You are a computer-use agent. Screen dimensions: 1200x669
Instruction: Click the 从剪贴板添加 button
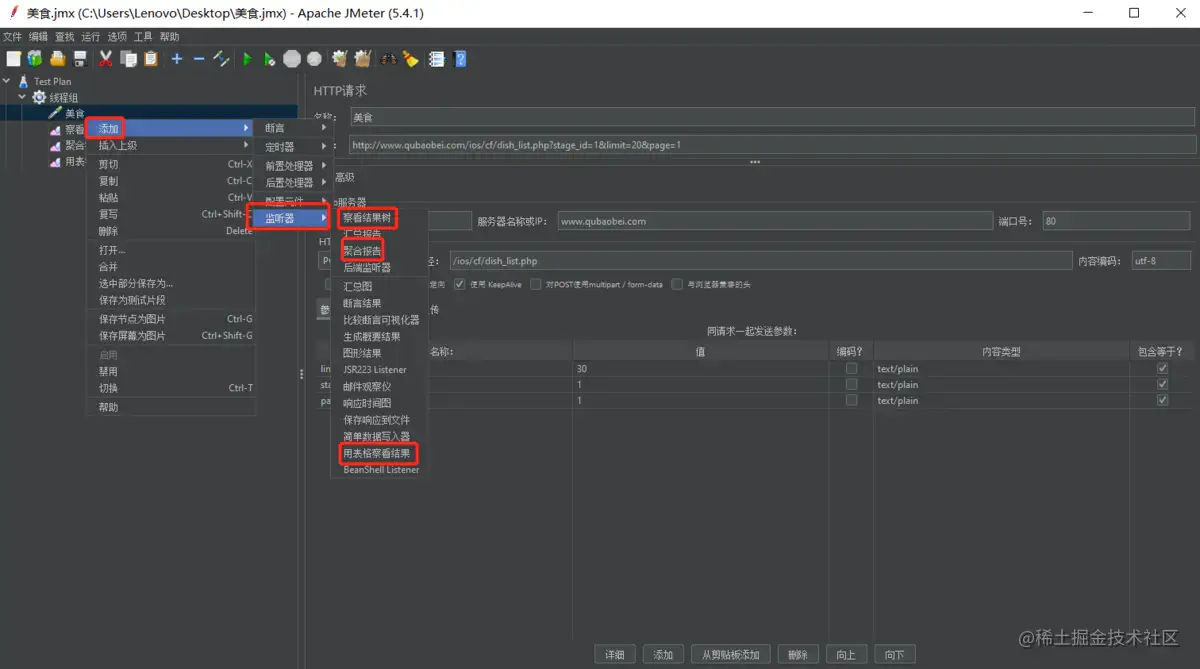coord(730,654)
